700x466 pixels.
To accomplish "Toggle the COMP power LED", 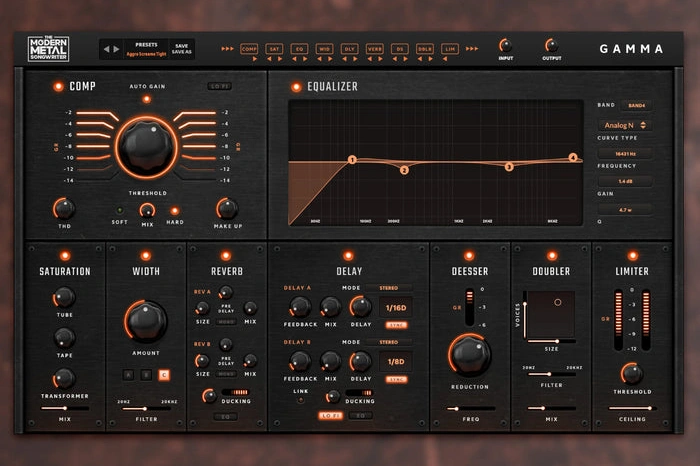I will (58, 87).
